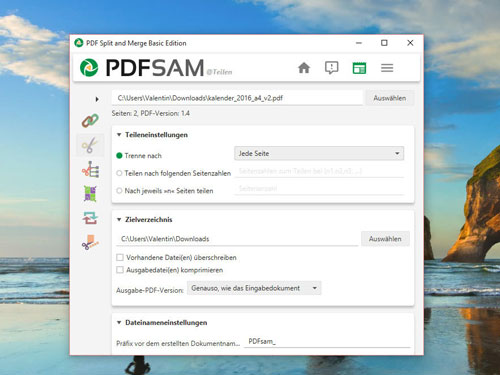
Task: Collapse the Dateinameneinstellungen section
Action: 119,323
